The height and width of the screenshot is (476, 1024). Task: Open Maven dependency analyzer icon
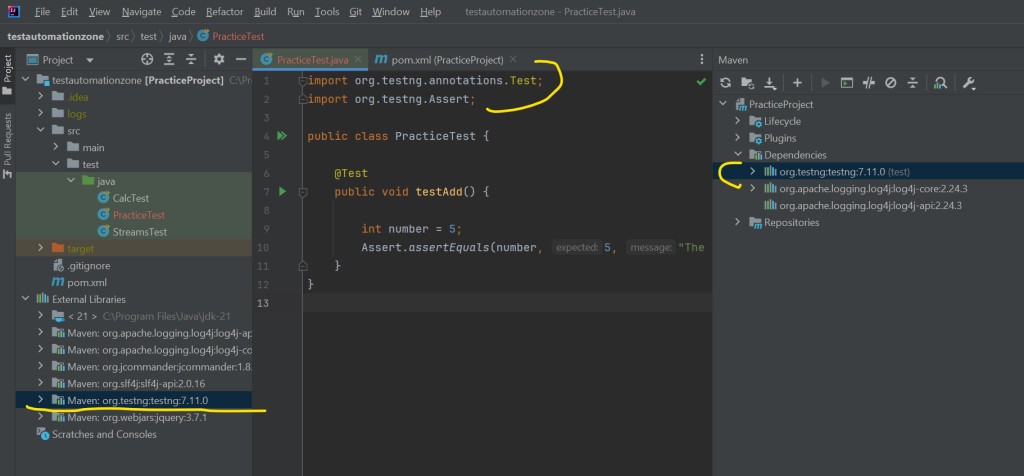pos(940,83)
